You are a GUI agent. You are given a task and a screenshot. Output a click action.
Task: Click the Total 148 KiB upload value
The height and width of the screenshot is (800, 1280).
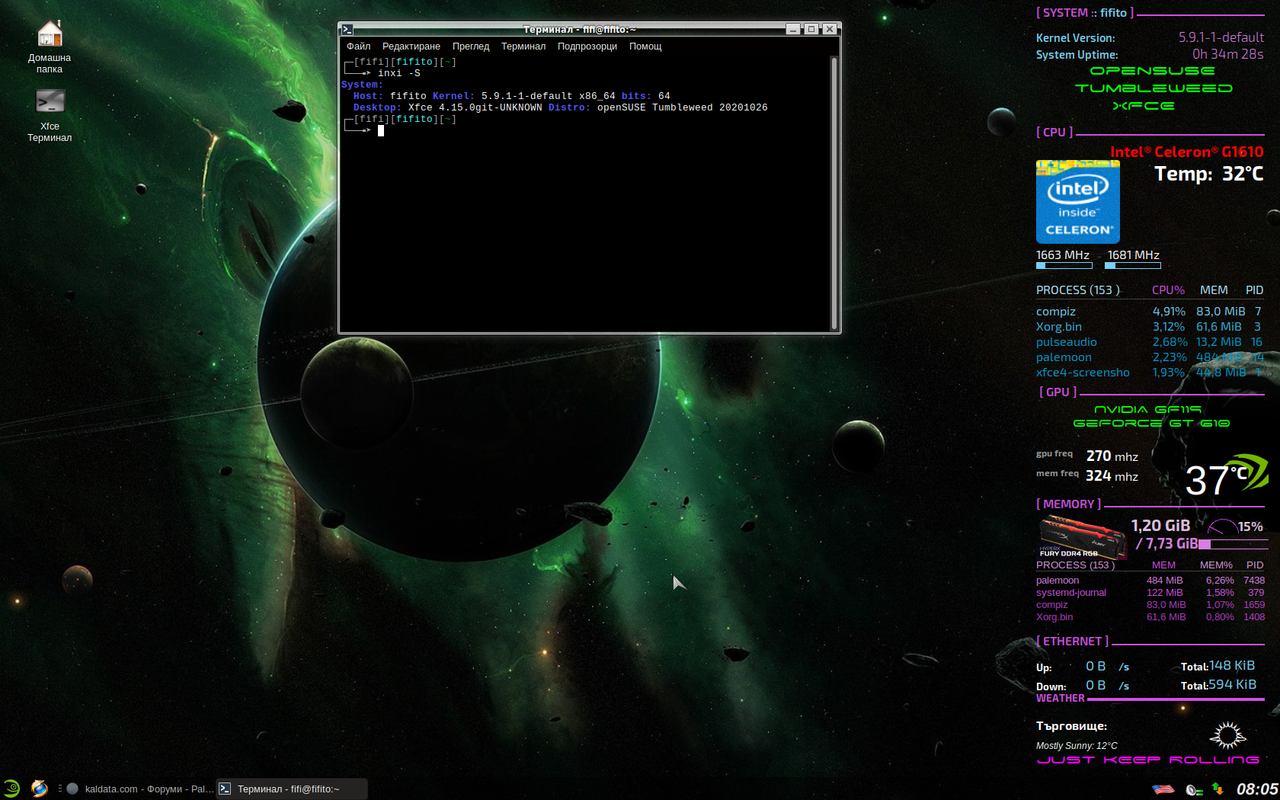(x=1232, y=666)
